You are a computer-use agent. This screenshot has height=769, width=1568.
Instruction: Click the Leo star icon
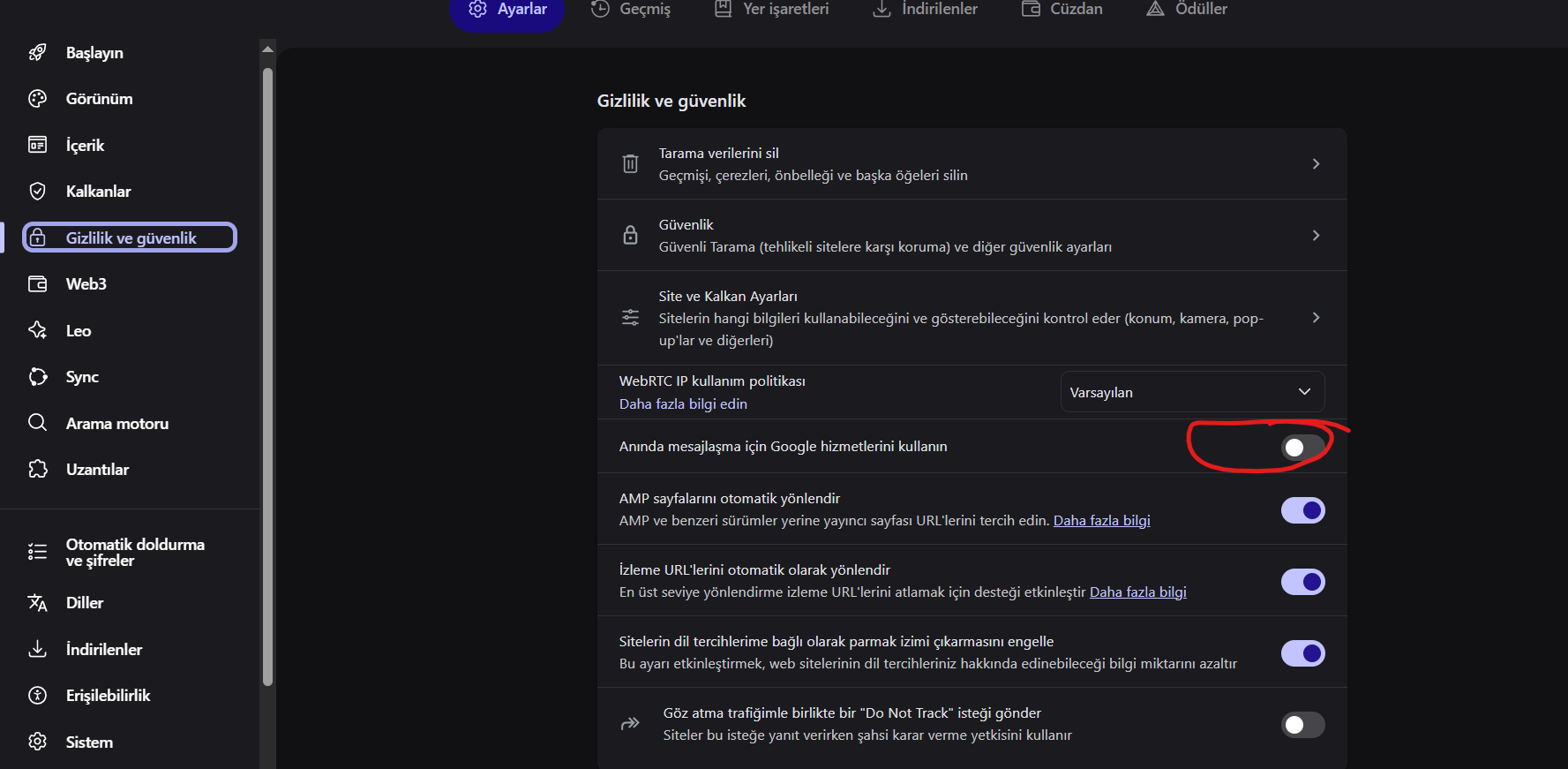pos(37,330)
